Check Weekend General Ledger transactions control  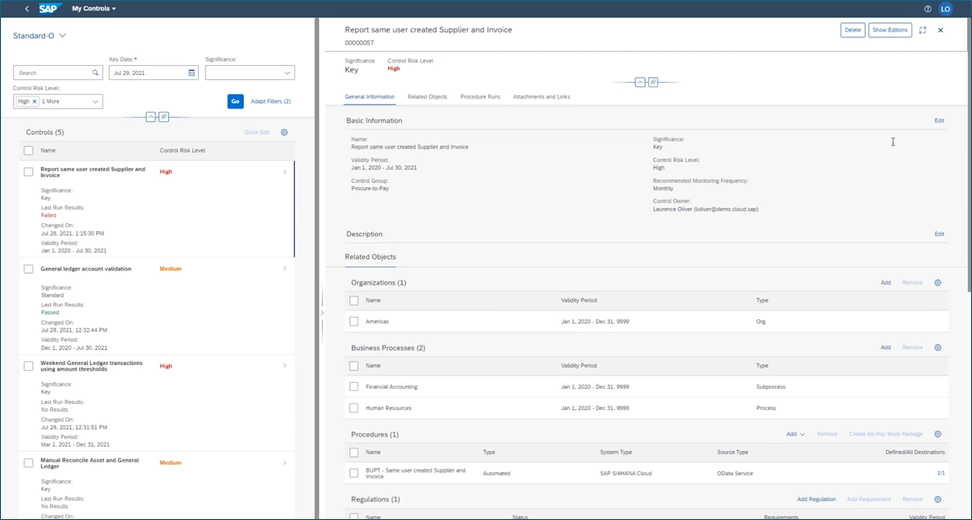coord(29,366)
